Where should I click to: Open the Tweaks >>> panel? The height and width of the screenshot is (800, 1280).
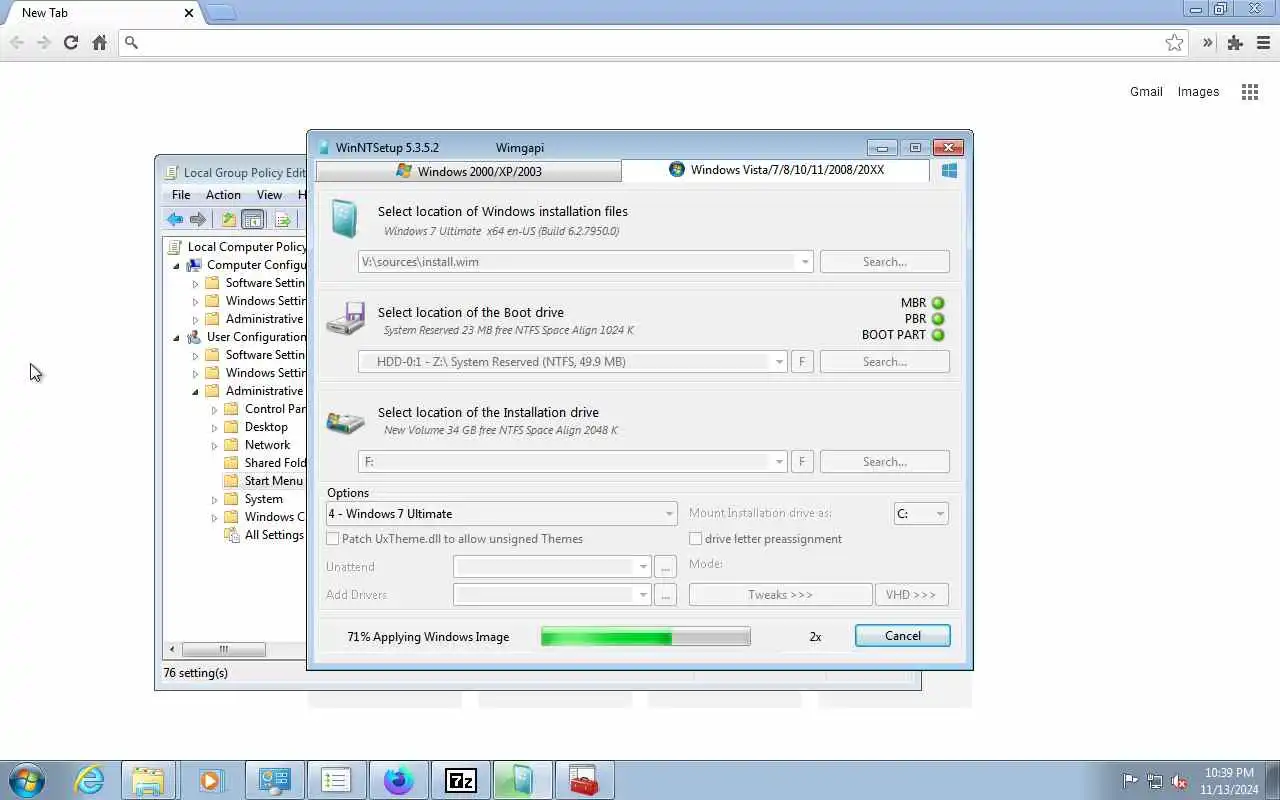[x=780, y=595]
